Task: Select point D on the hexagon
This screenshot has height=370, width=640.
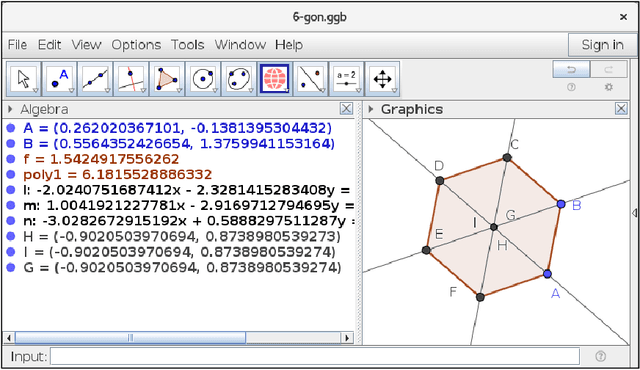Action: [440, 180]
